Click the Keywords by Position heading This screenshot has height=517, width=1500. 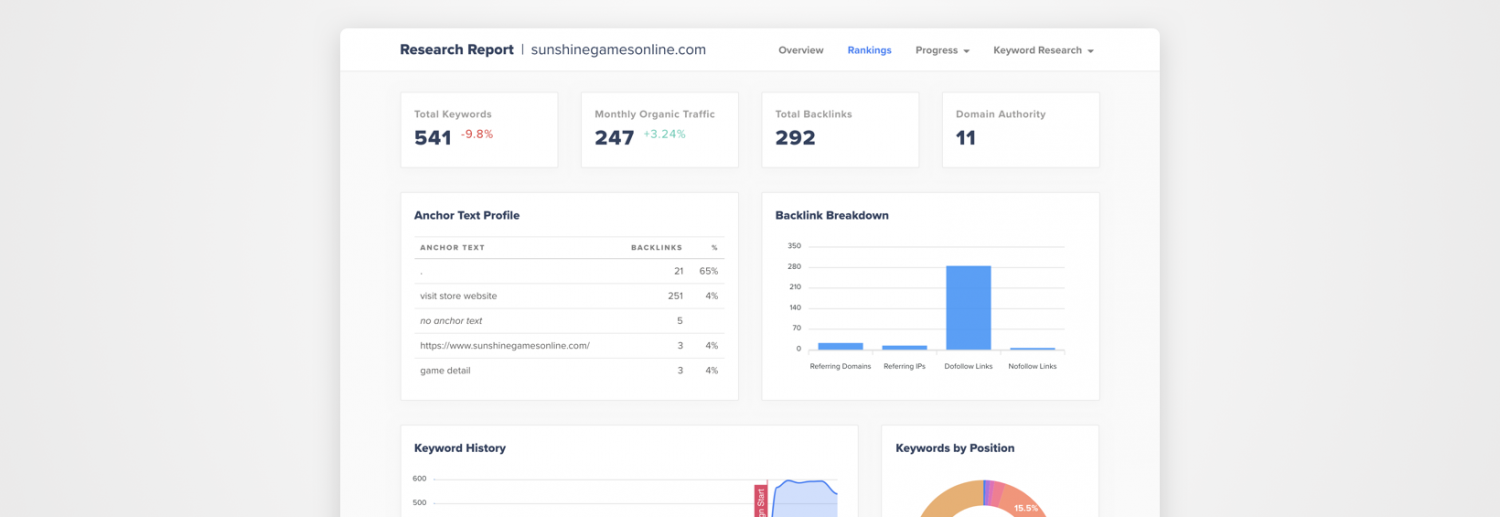(x=955, y=448)
